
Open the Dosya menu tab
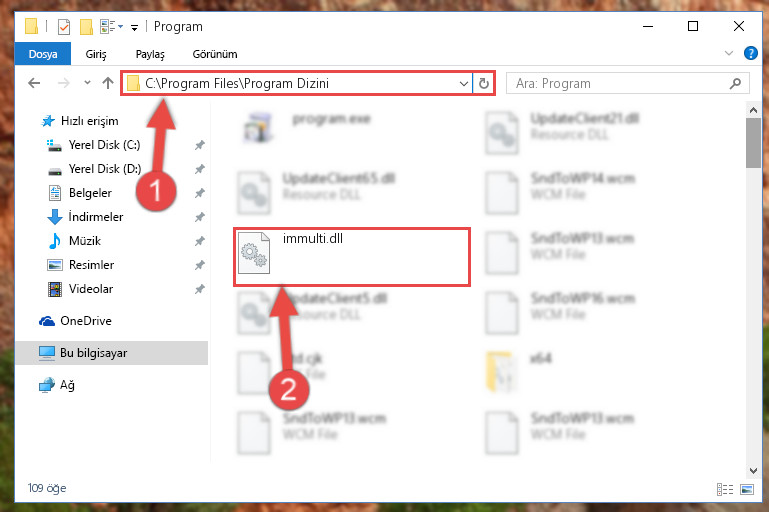click(x=43, y=54)
